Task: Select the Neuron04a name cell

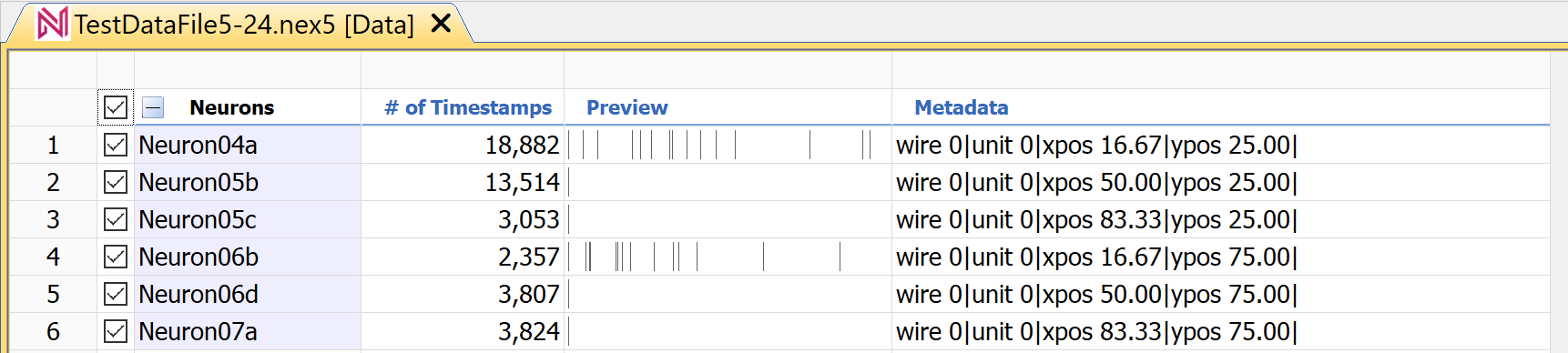Action: coord(248,145)
